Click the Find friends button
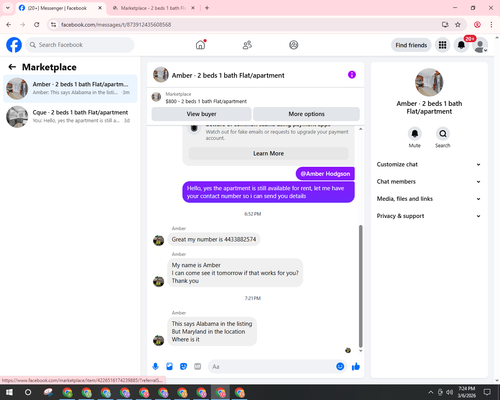 tap(411, 45)
